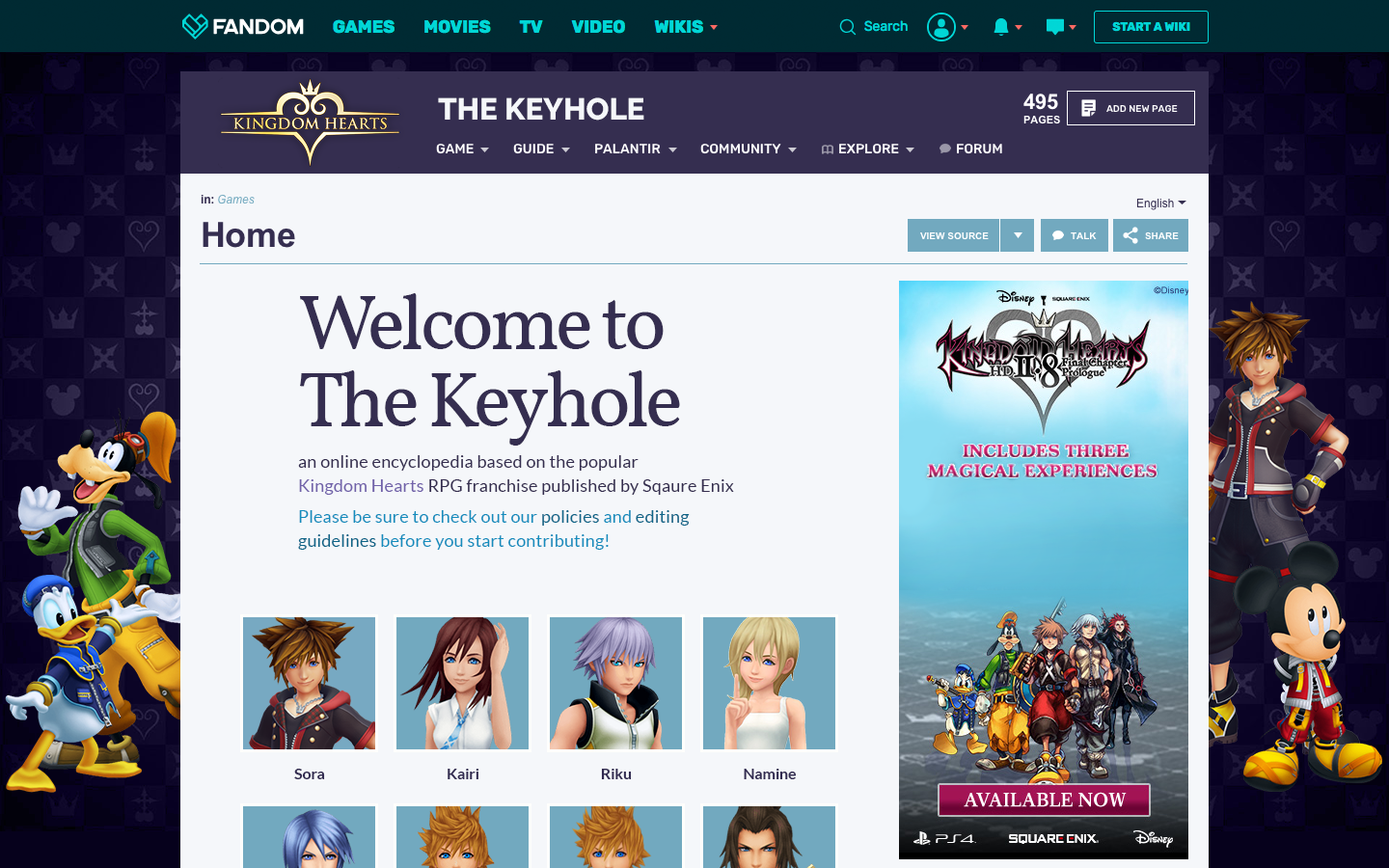Click the Add New Page button
1389x868 pixels.
pos(1130,108)
